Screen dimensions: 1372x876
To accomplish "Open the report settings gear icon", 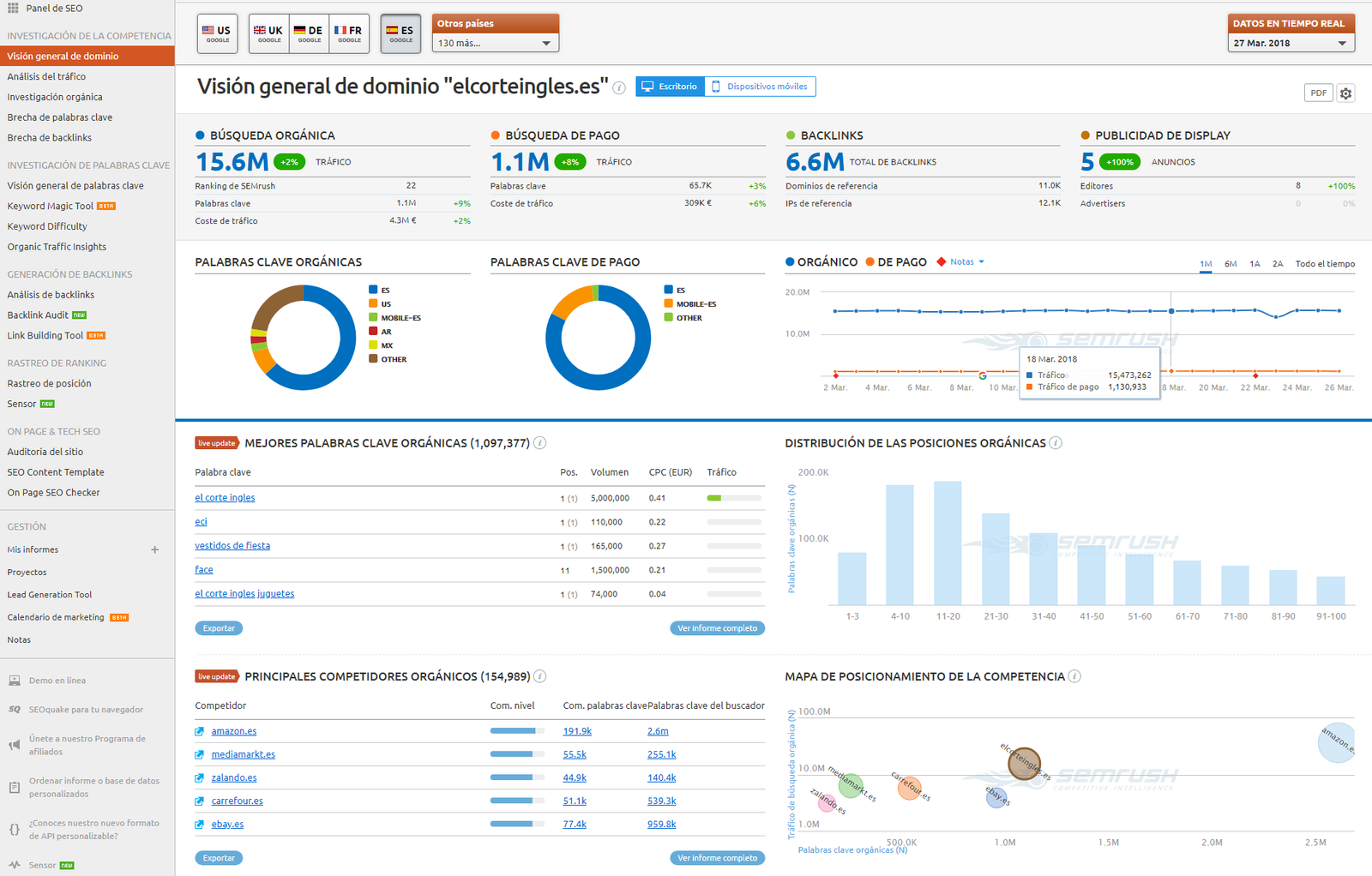I will pyautogui.click(x=1345, y=93).
